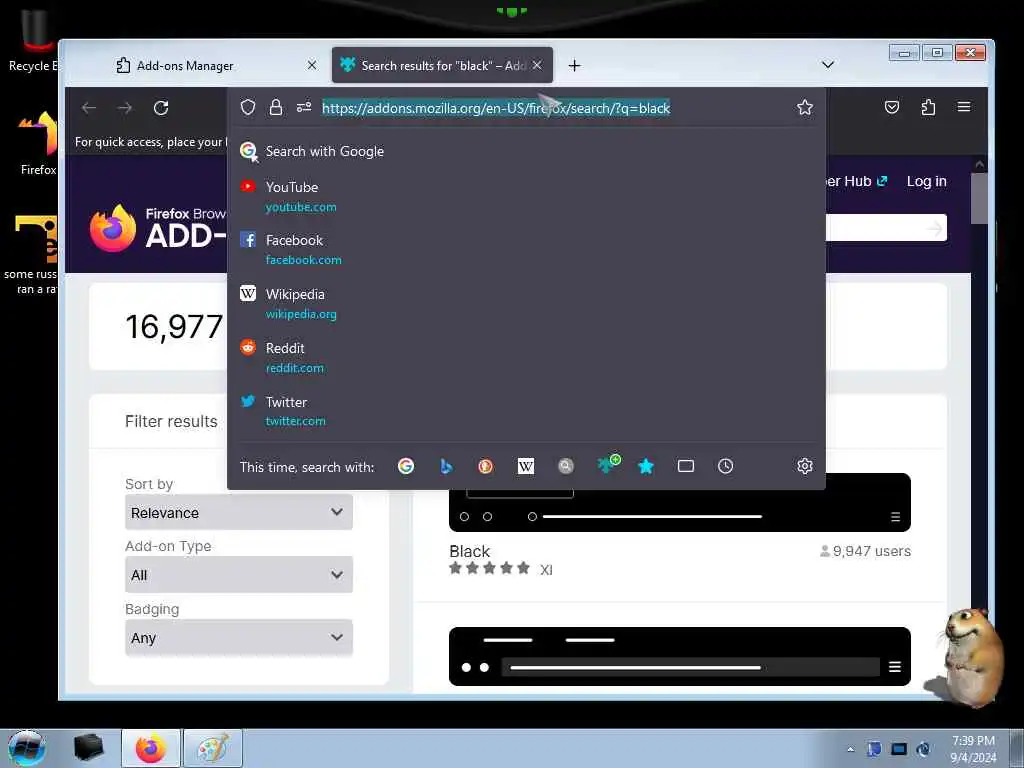1024x768 pixels.
Task: Bookmark this page with the star icon
Action: coord(805,107)
